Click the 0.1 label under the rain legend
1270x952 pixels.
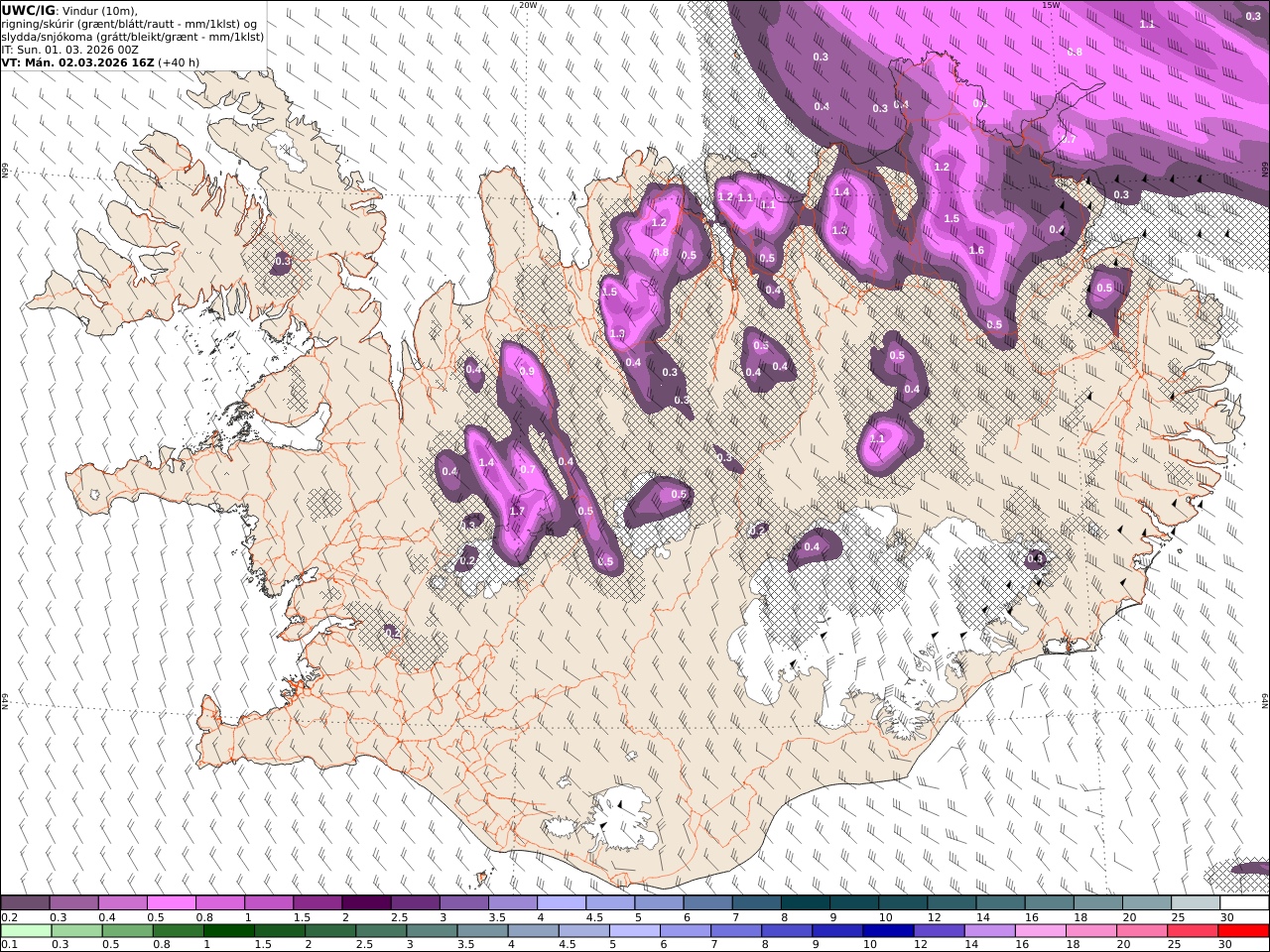(9, 945)
